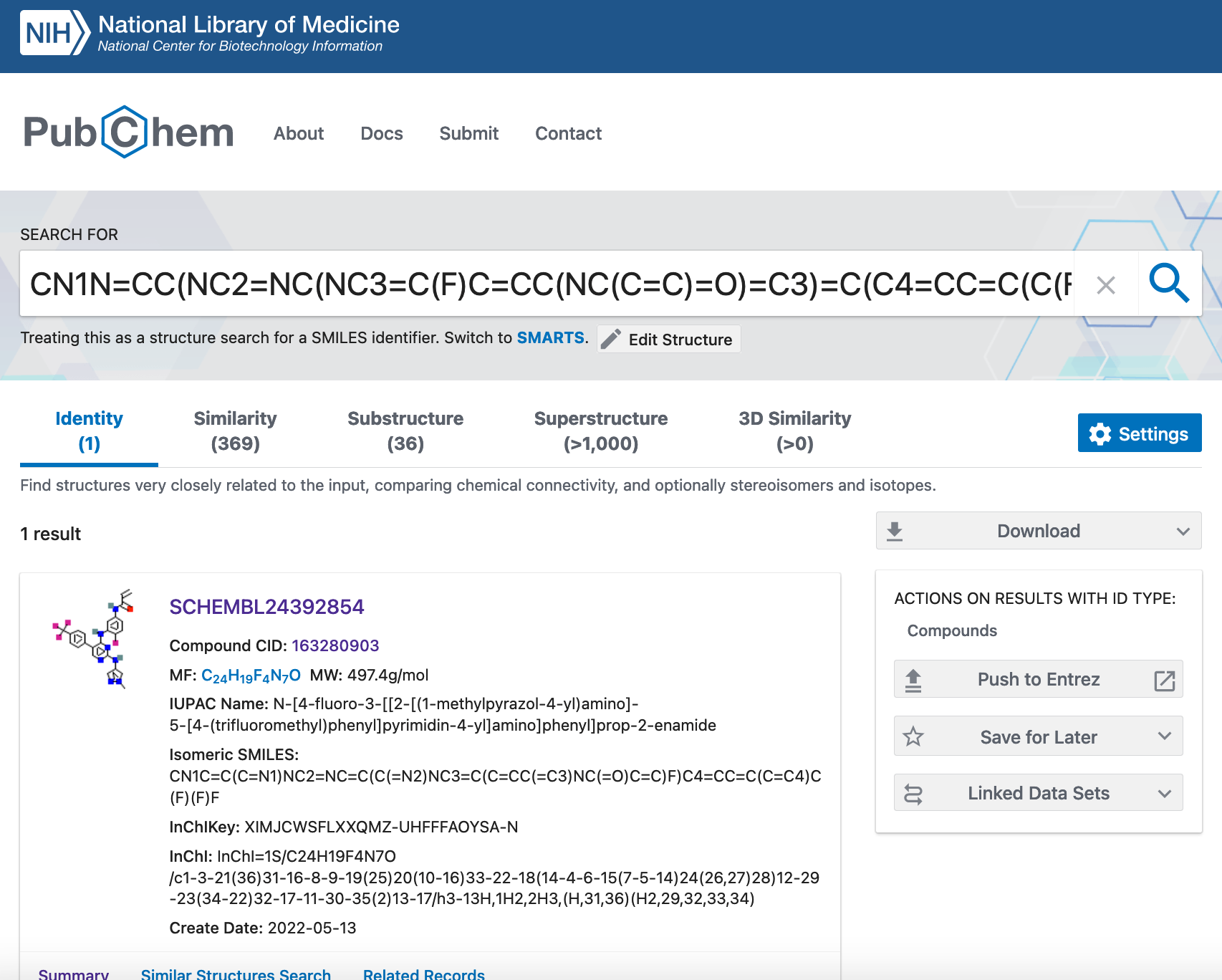Click the NIH logo icon
This screenshot has width=1222, height=980.
pos(55,33)
